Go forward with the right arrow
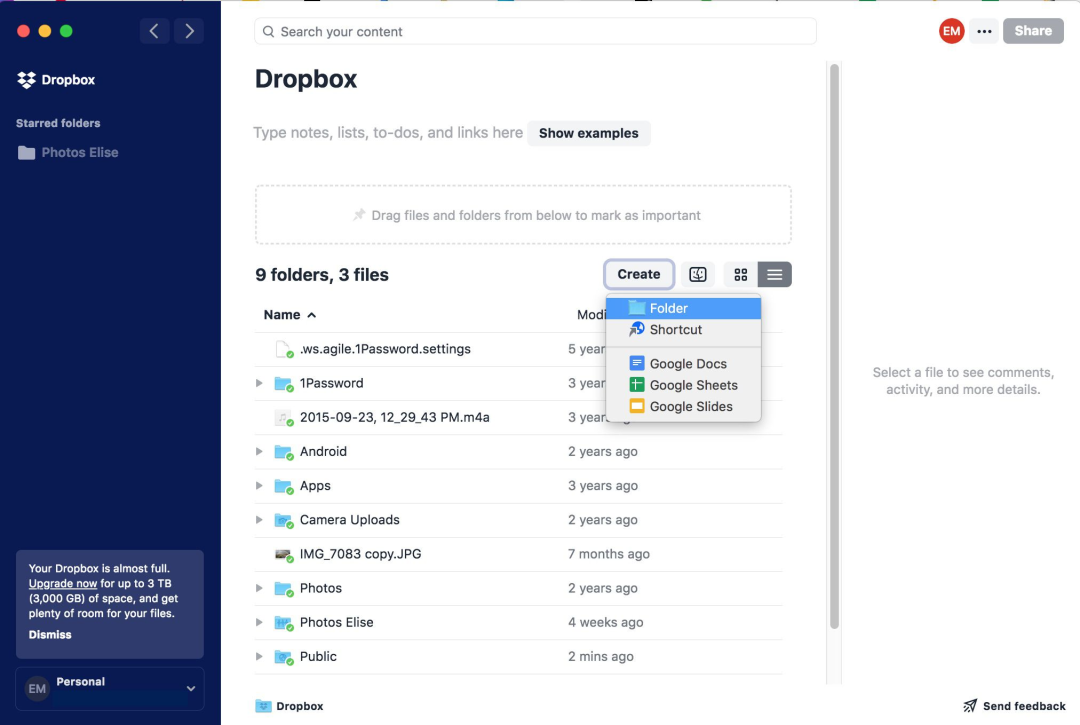 189,31
